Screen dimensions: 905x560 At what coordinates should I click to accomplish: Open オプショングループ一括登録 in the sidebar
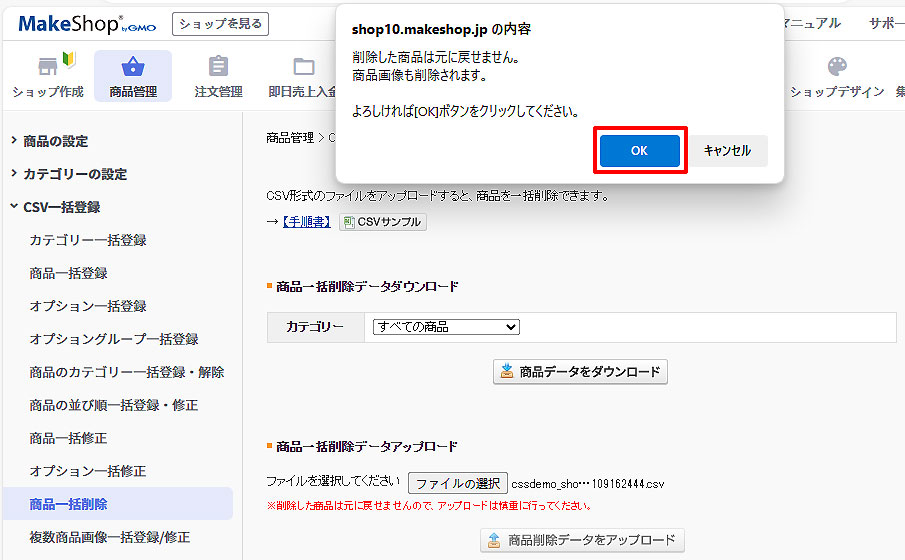point(114,339)
